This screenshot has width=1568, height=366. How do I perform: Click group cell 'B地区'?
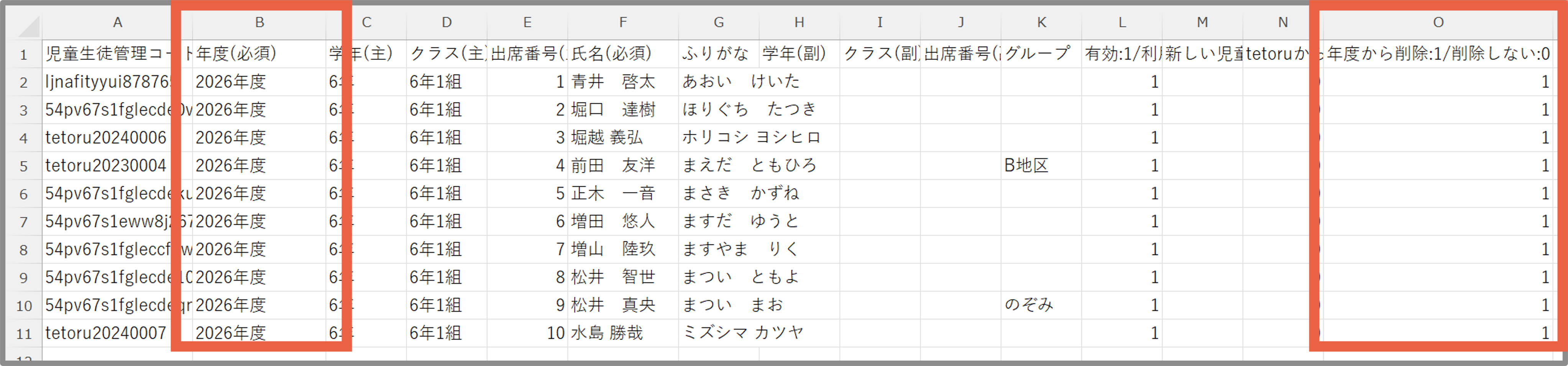pyautogui.click(x=1041, y=166)
